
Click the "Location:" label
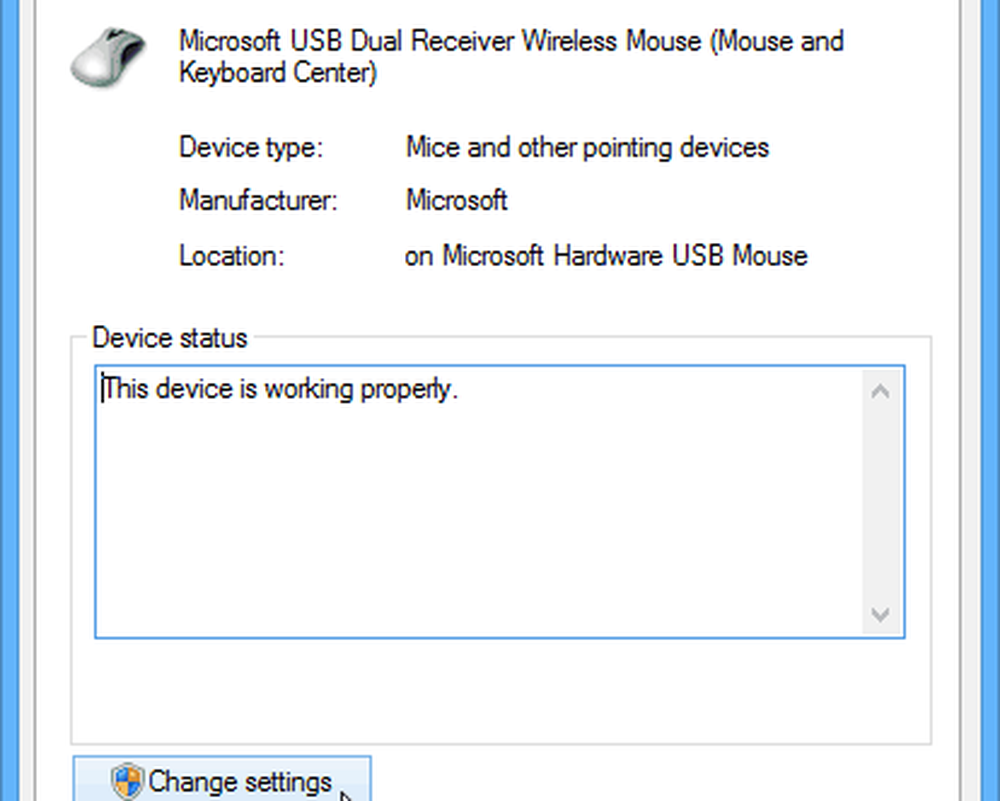(232, 255)
